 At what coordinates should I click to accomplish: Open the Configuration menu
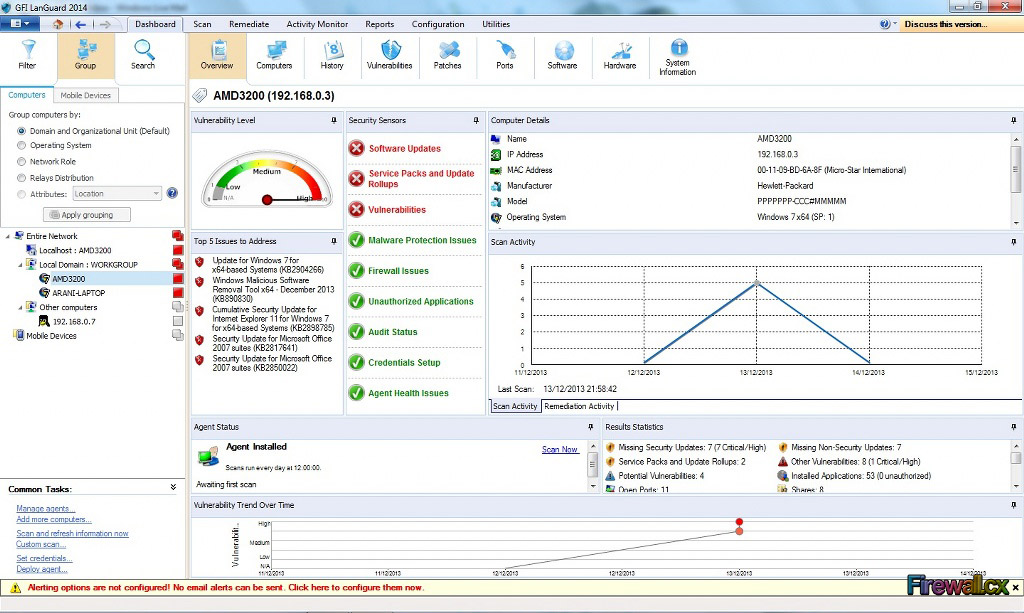point(438,24)
